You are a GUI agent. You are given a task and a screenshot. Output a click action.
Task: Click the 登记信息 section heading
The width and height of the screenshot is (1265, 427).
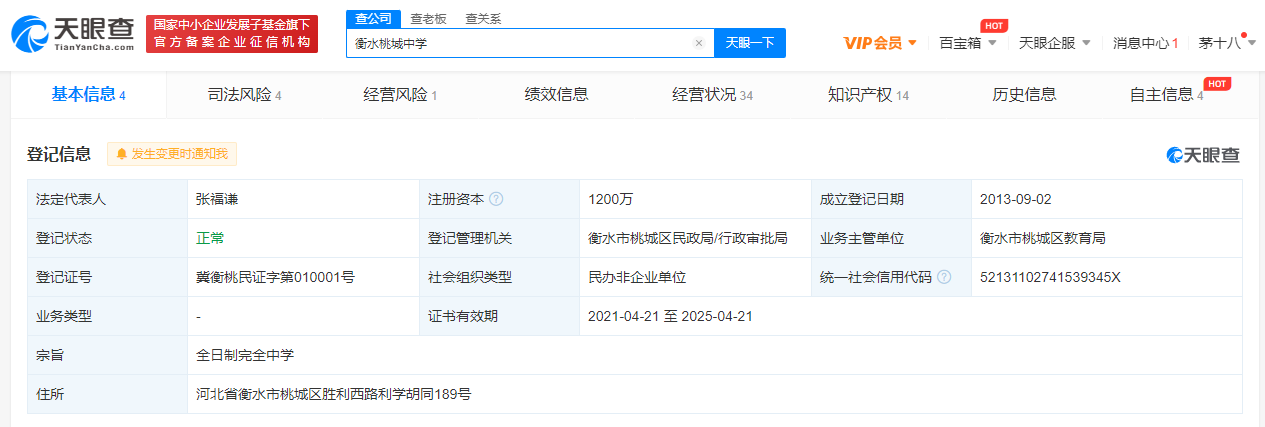[59, 154]
